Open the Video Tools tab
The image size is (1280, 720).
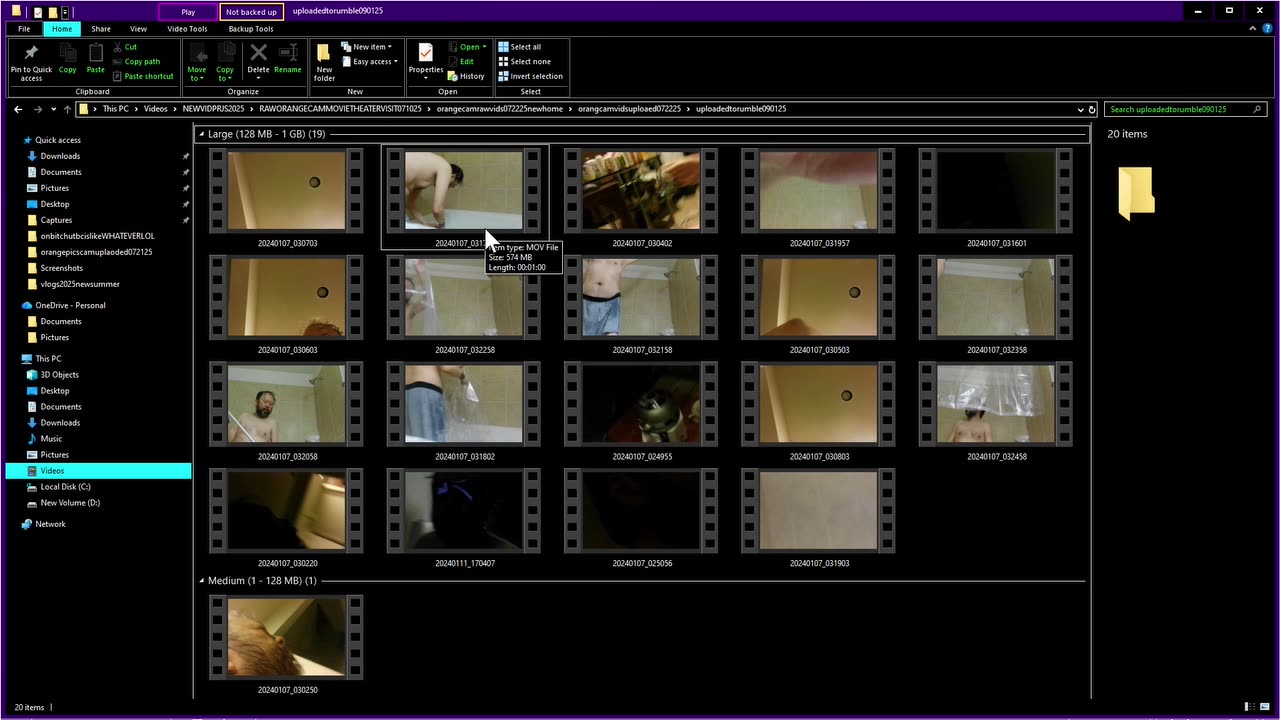tap(187, 29)
